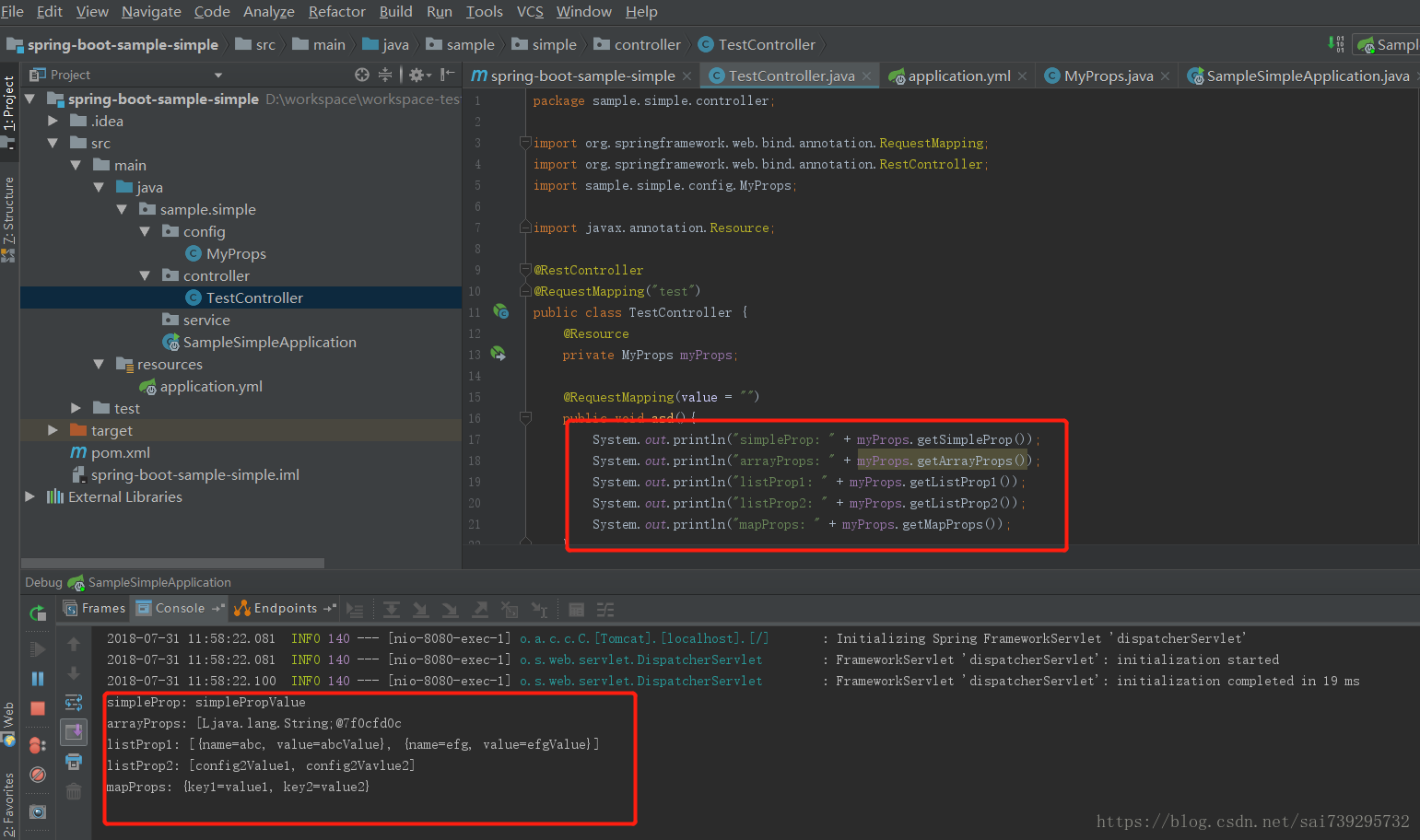
Task: Mute breakpoints icon
Action: click(38, 775)
